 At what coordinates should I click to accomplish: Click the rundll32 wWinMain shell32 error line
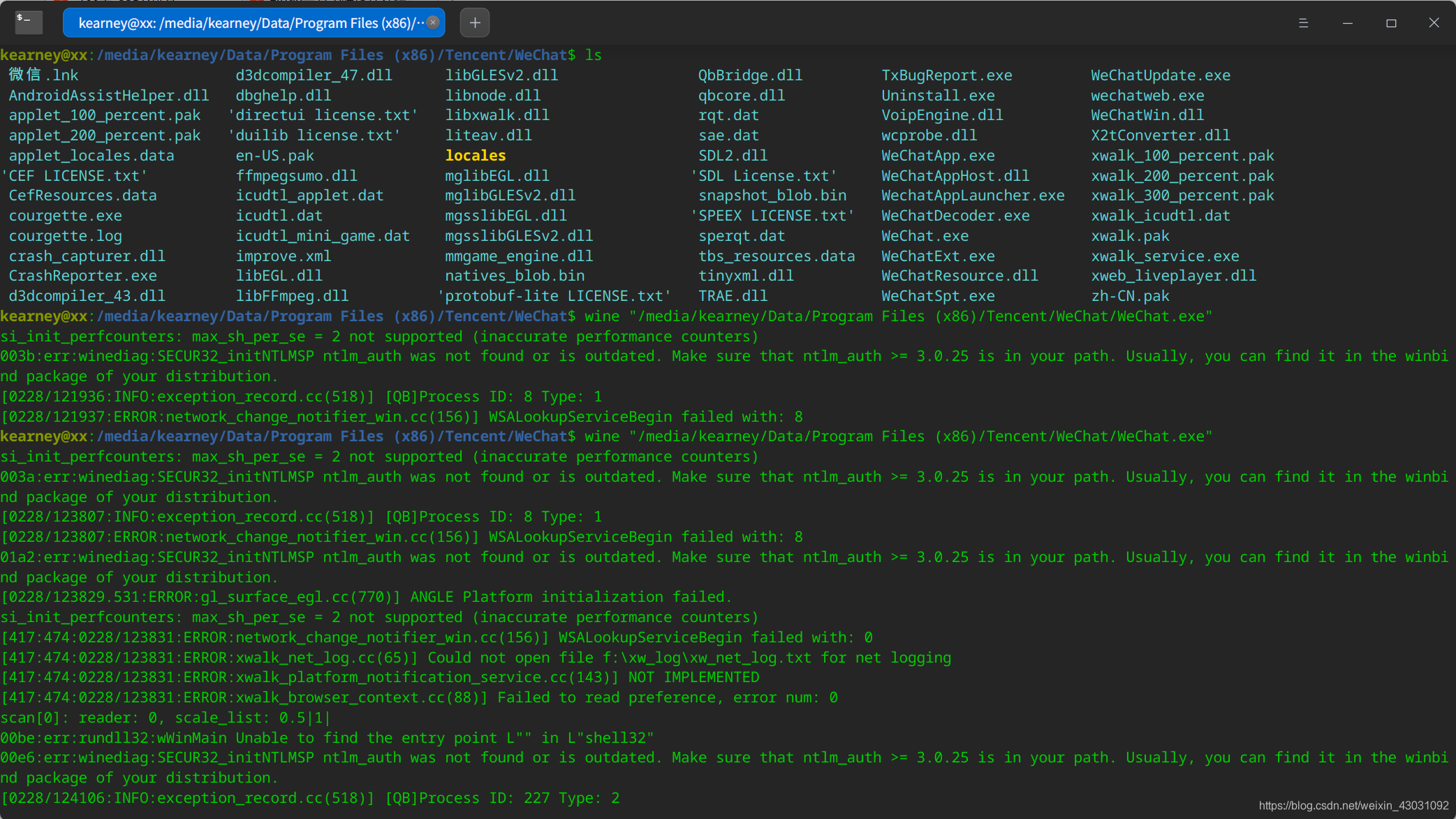click(327, 738)
